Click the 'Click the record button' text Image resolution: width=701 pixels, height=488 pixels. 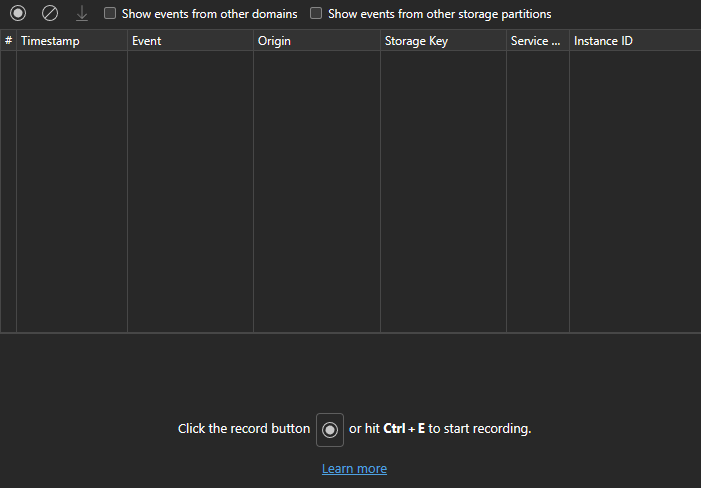(x=244, y=429)
